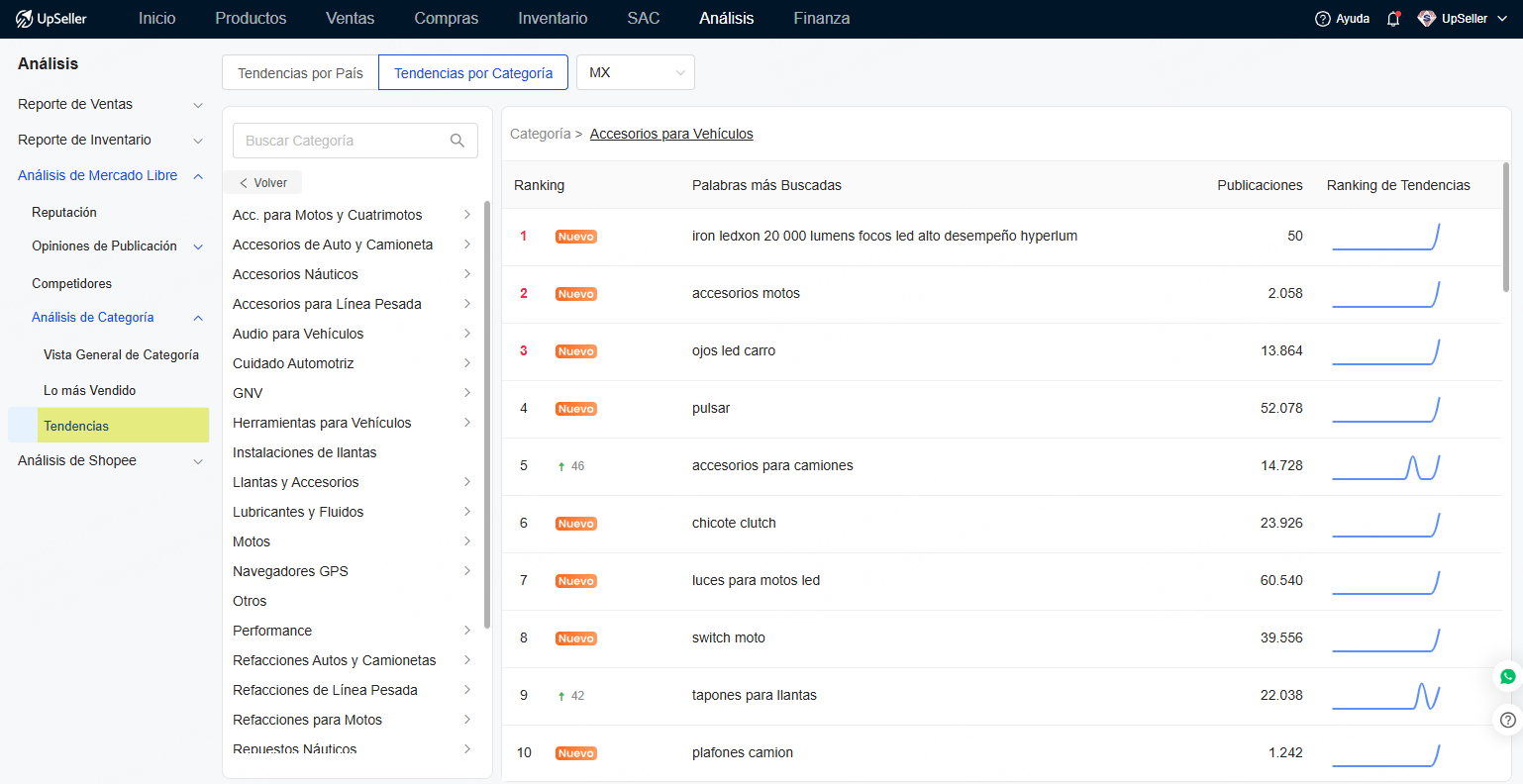Open Inventario in top navigation
This screenshot has height=784, width=1523.
click(553, 19)
